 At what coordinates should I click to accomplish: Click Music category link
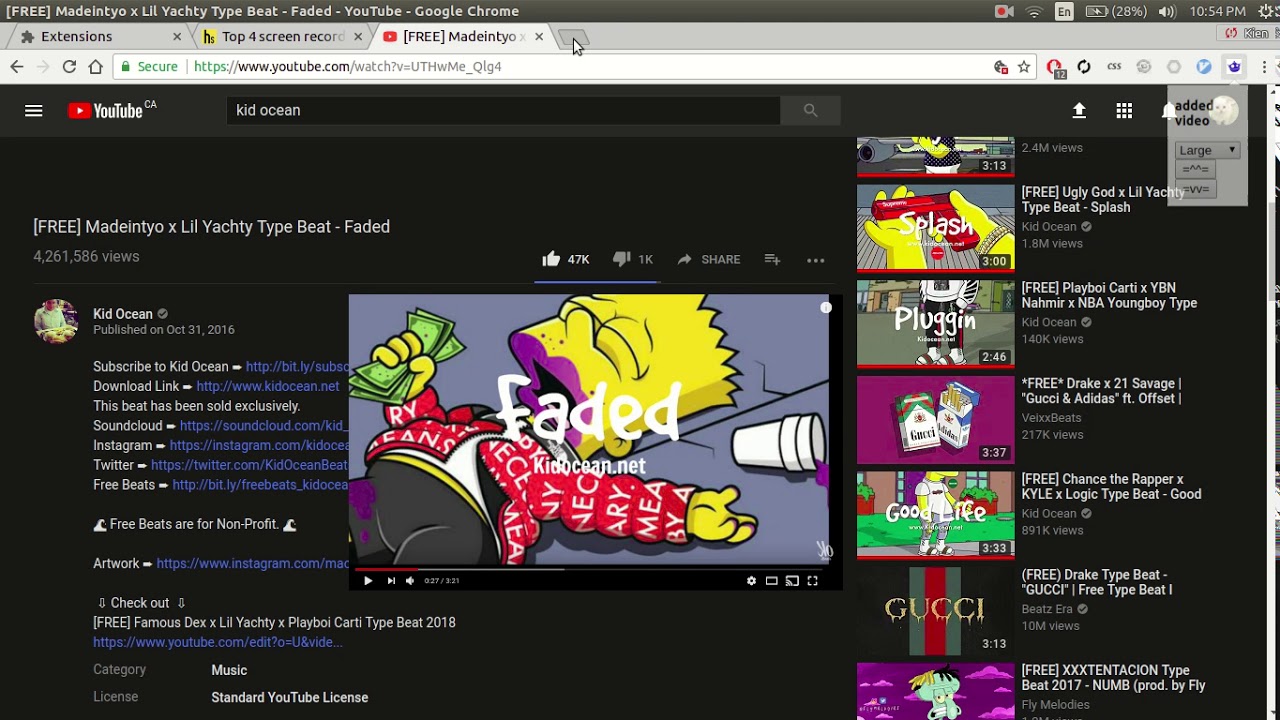(x=229, y=670)
